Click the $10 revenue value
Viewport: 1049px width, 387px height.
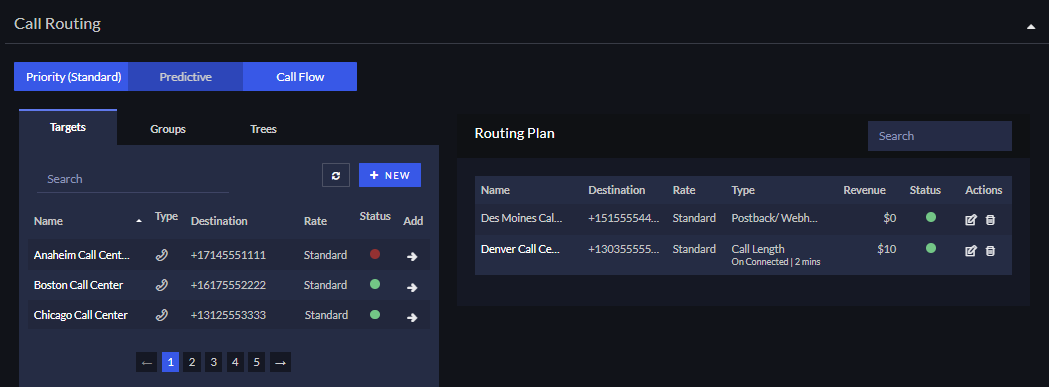pos(886,249)
